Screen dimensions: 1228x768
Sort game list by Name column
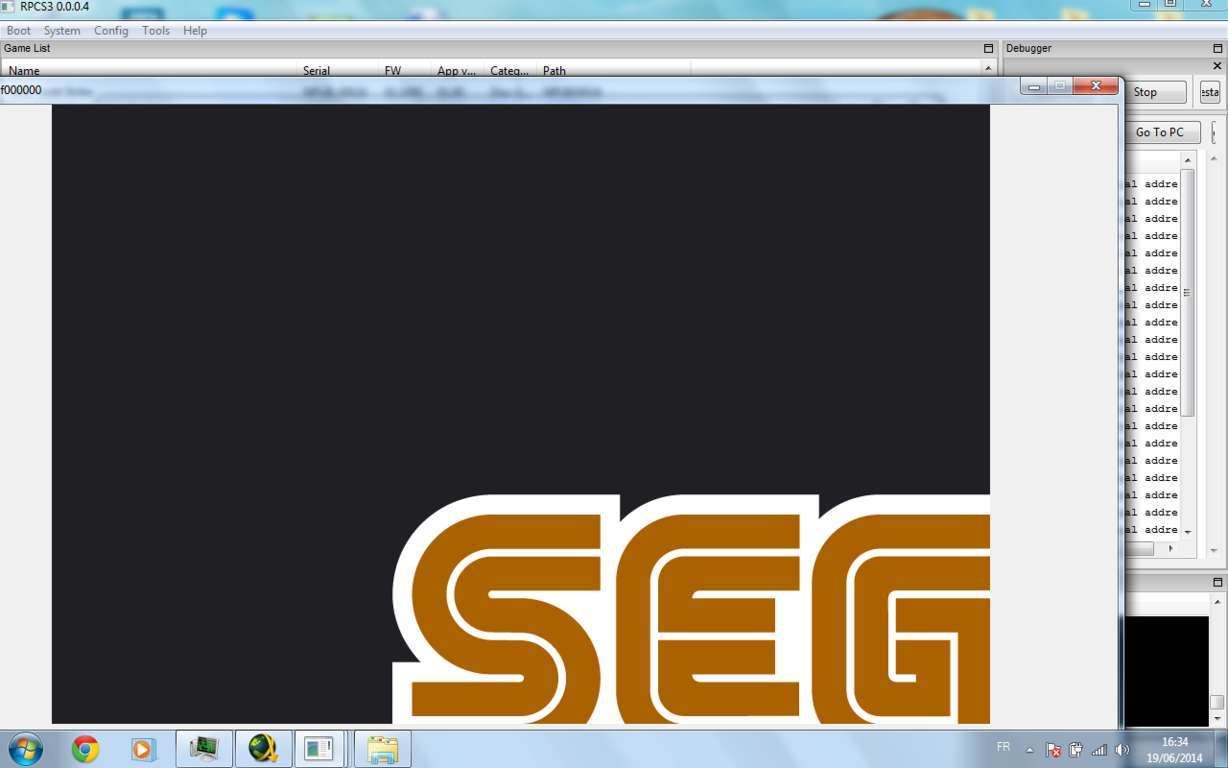coord(24,71)
